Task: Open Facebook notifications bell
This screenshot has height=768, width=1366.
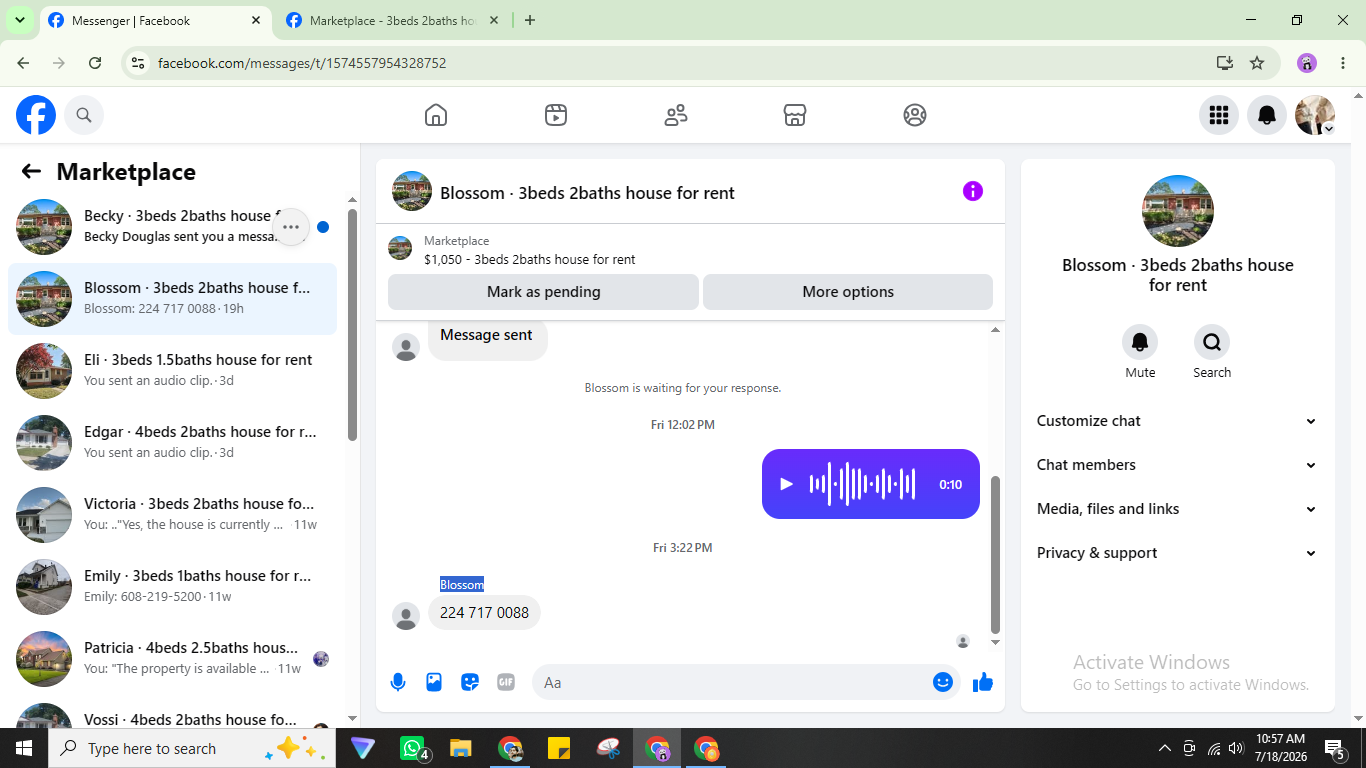Action: click(x=1267, y=115)
